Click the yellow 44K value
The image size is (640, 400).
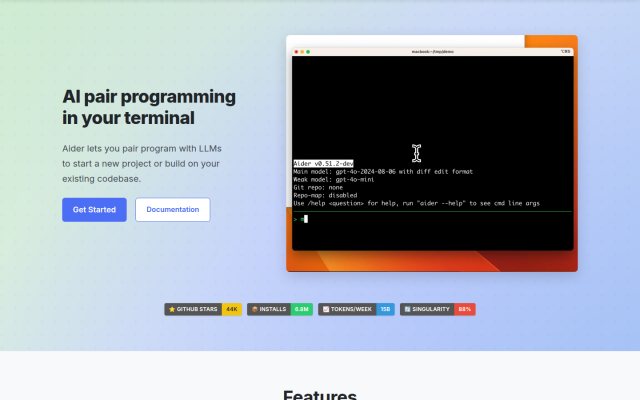pos(232,309)
